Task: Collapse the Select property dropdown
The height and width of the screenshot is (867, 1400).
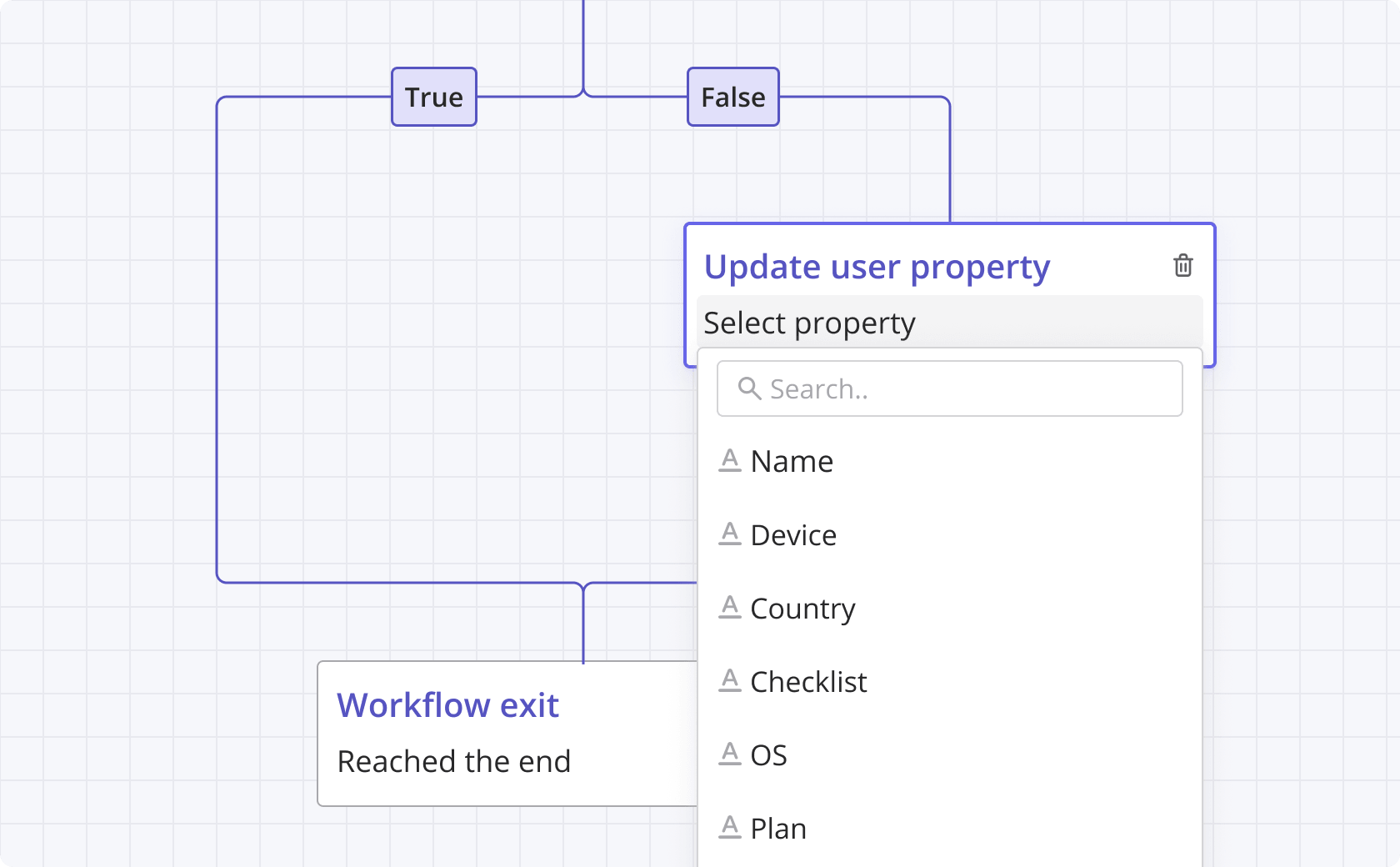Action: (x=948, y=323)
